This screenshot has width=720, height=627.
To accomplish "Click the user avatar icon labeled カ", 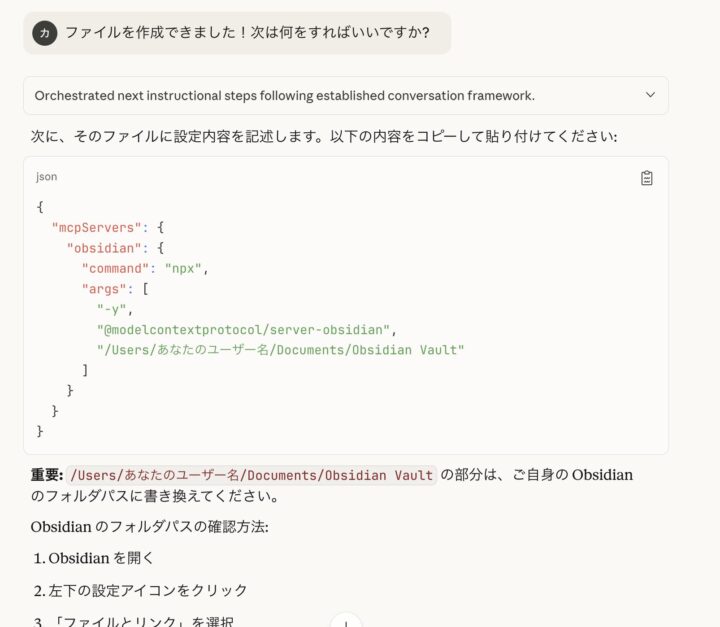I will 43,33.
